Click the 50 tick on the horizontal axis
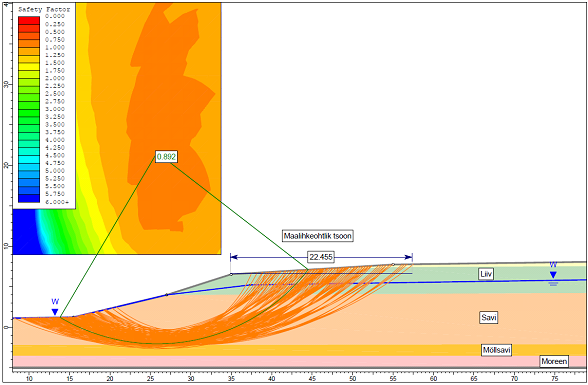This screenshot has width=588, height=385. pos(353,378)
